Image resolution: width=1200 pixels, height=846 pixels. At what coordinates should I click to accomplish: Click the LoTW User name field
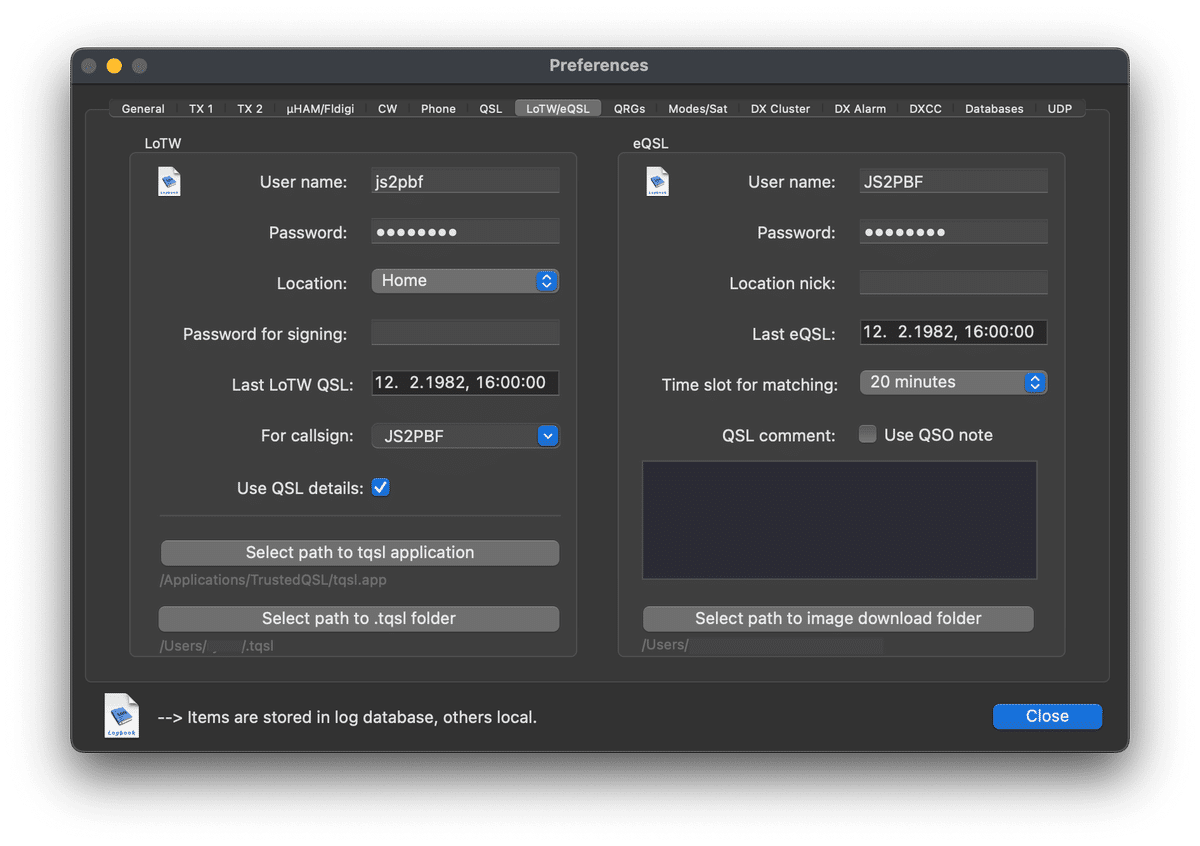(465, 181)
